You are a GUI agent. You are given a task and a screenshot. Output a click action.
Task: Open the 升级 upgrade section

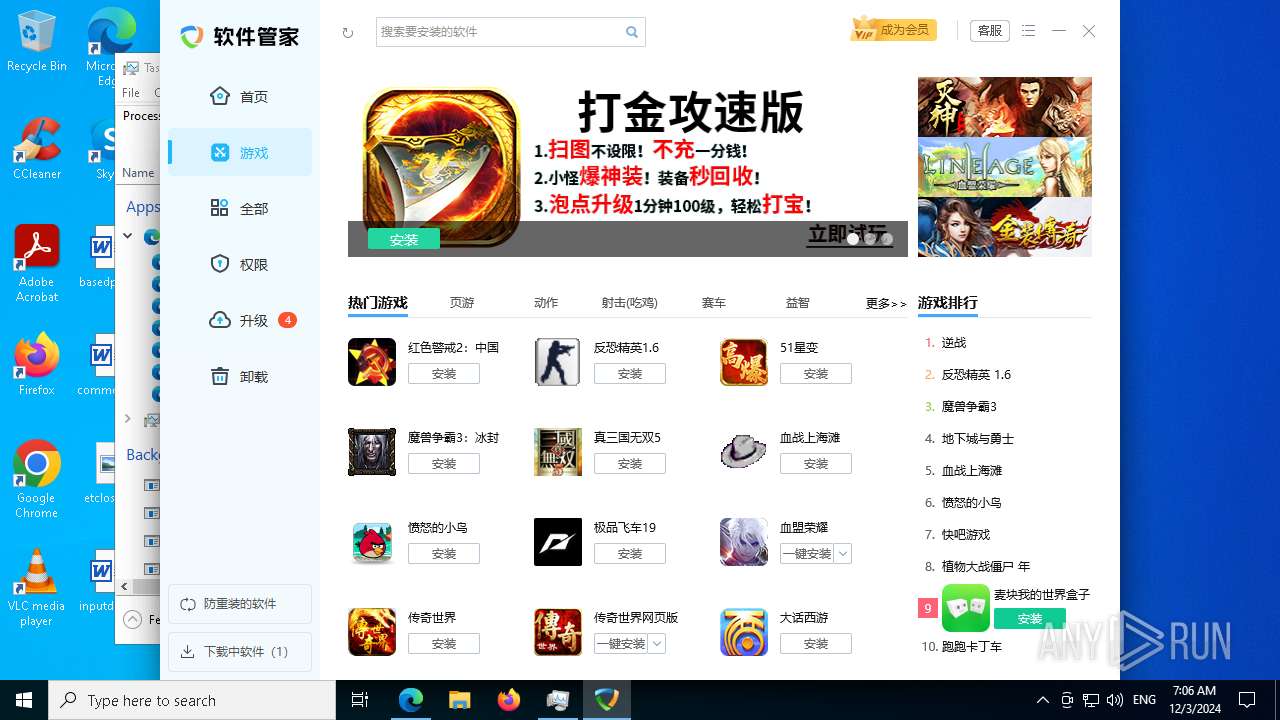[x=240, y=321]
